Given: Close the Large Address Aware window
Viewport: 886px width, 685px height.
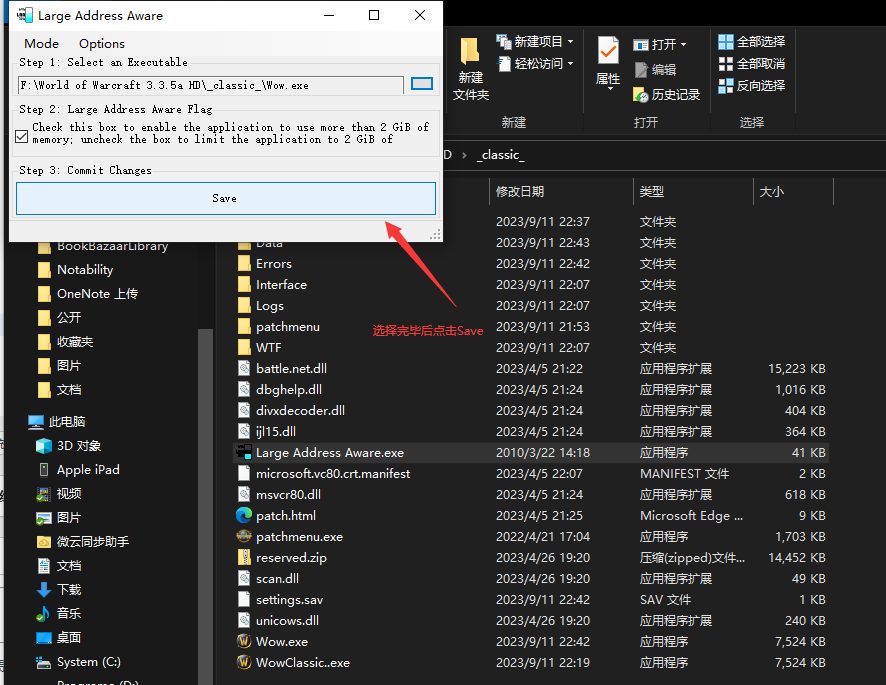Looking at the screenshot, I should click(420, 15).
